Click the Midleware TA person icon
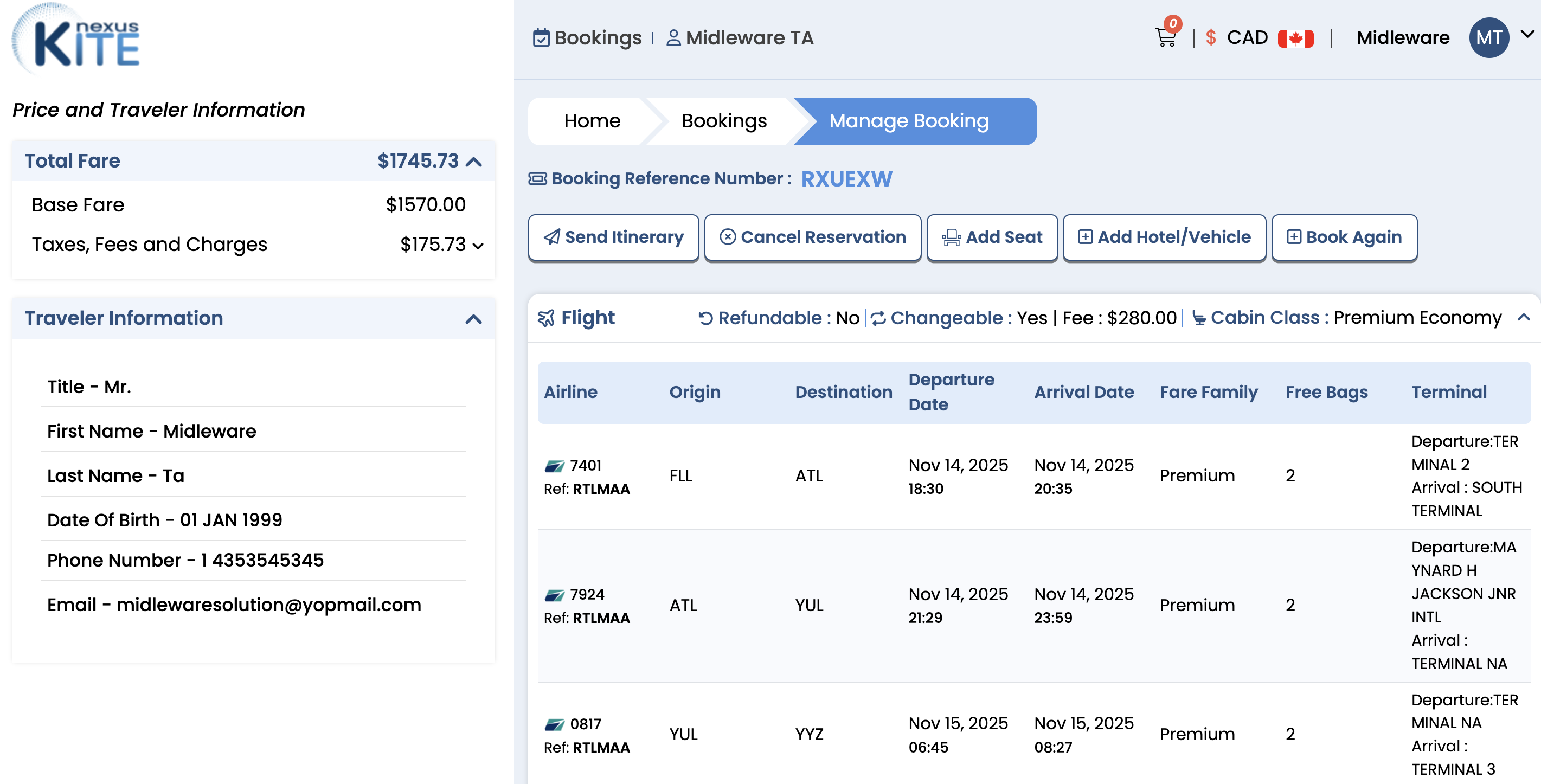Image resolution: width=1541 pixels, height=784 pixels. click(x=673, y=37)
